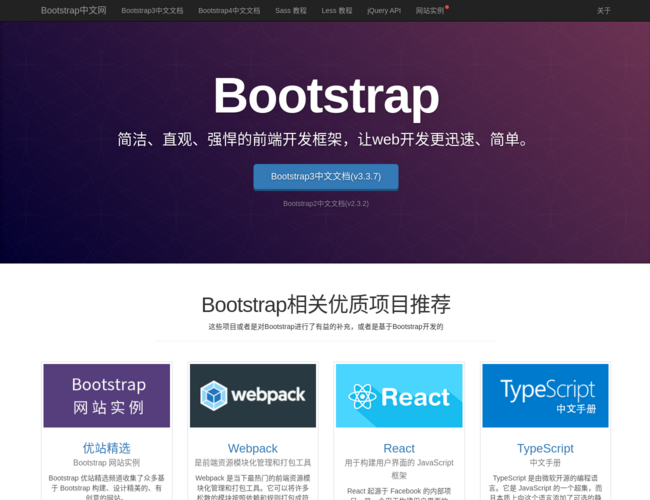Viewport: 650px width, 500px height.
Task: Open Bootstrap4中文文档 in the navbar
Action: click(229, 11)
